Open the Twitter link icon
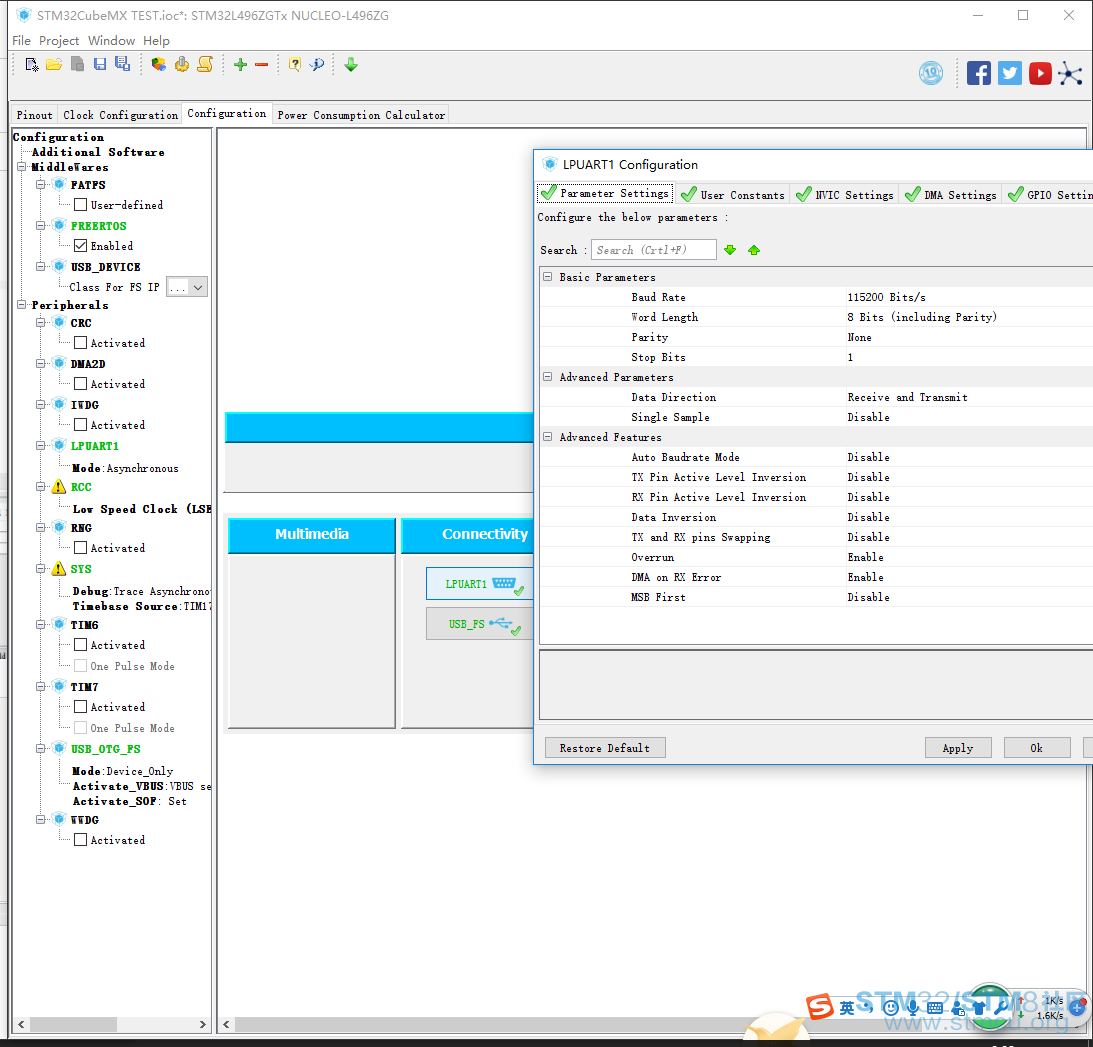The image size is (1093, 1047). 1009,73
